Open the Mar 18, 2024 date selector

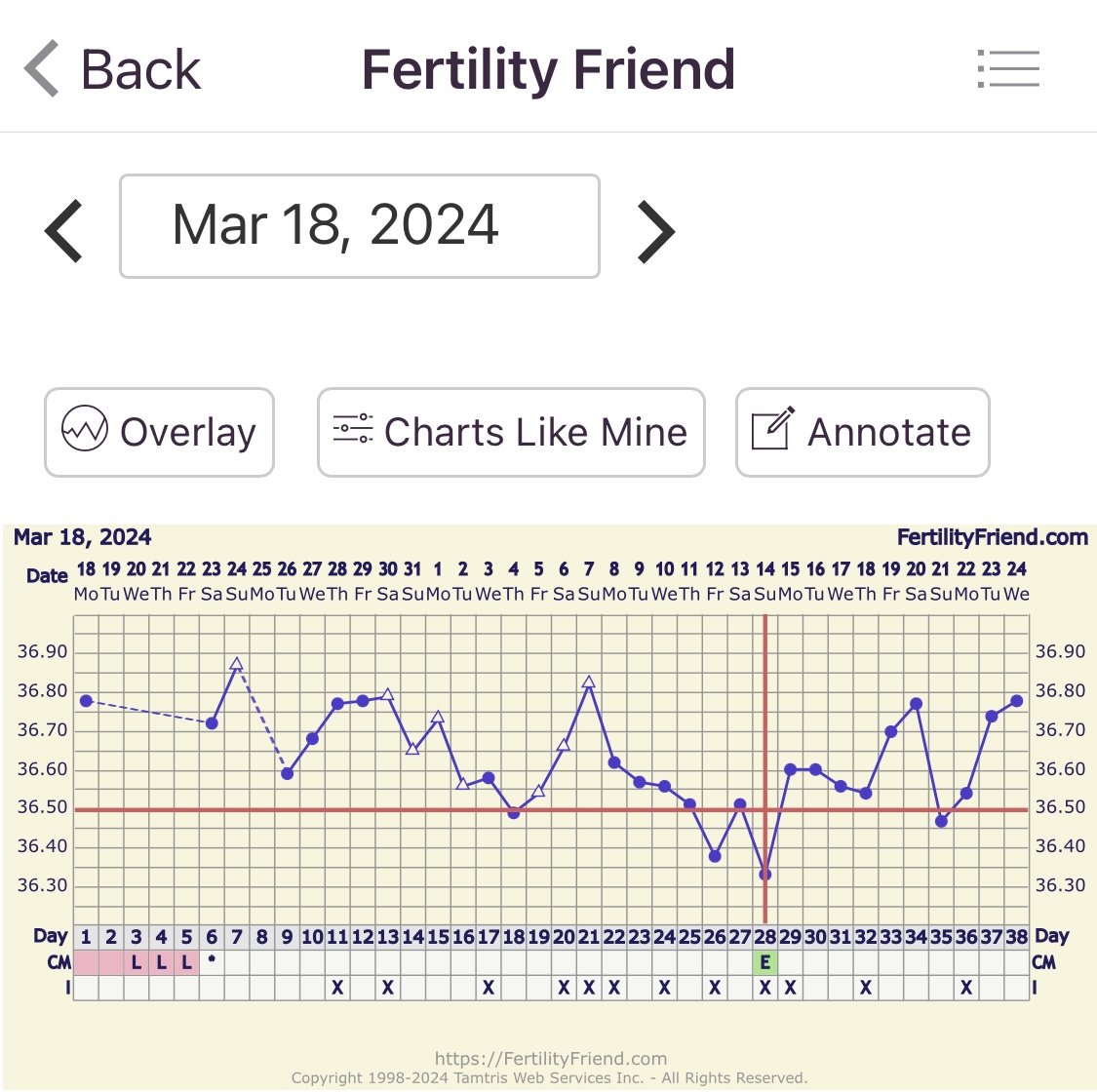click(359, 226)
